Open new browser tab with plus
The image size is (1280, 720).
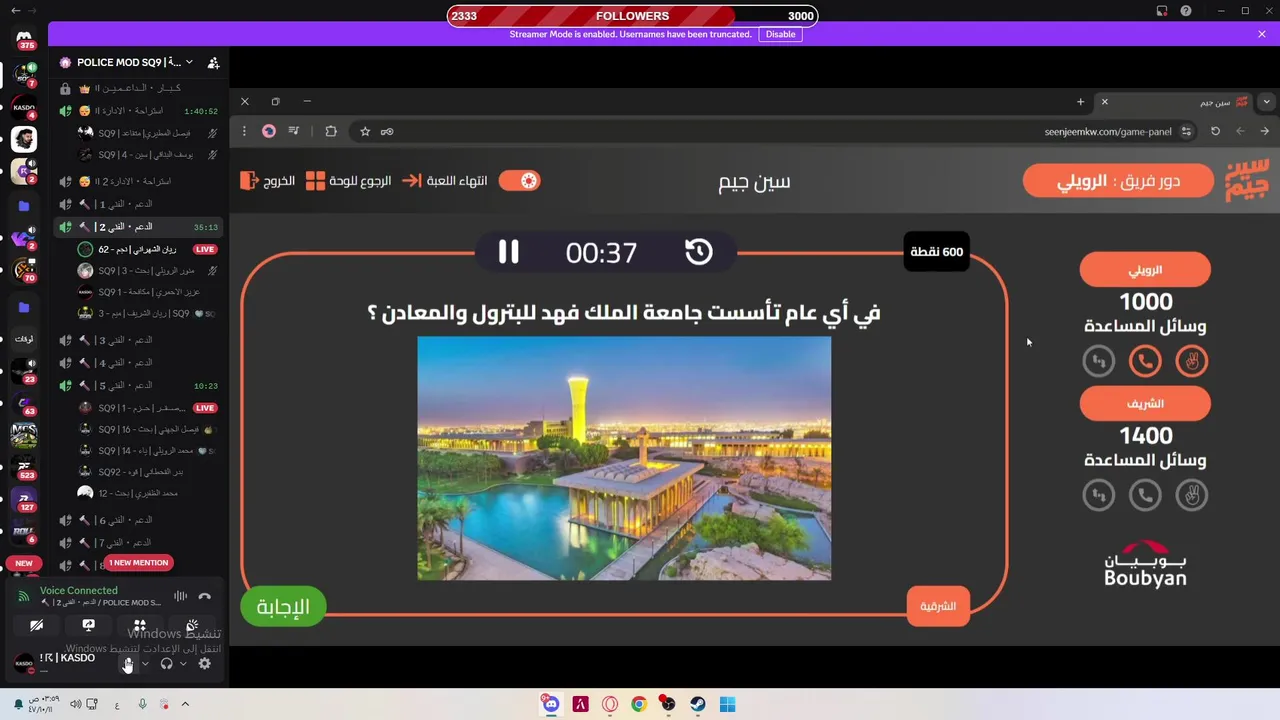pyautogui.click(x=1080, y=102)
